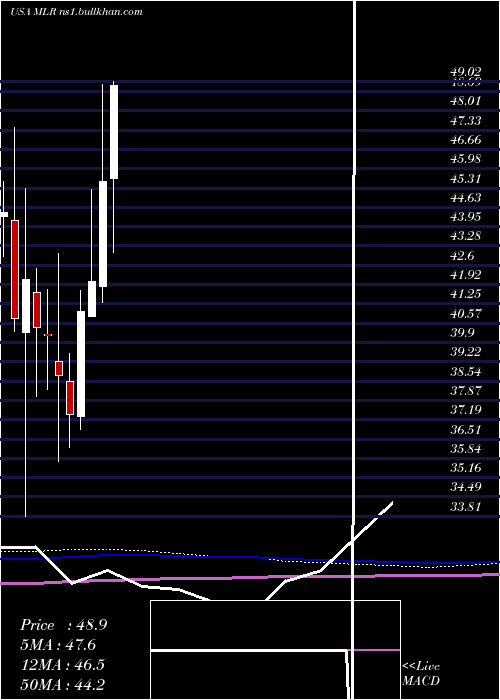Select the 44.63 price axis label
This screenshot has height=700, width=500.
point(465,198)
